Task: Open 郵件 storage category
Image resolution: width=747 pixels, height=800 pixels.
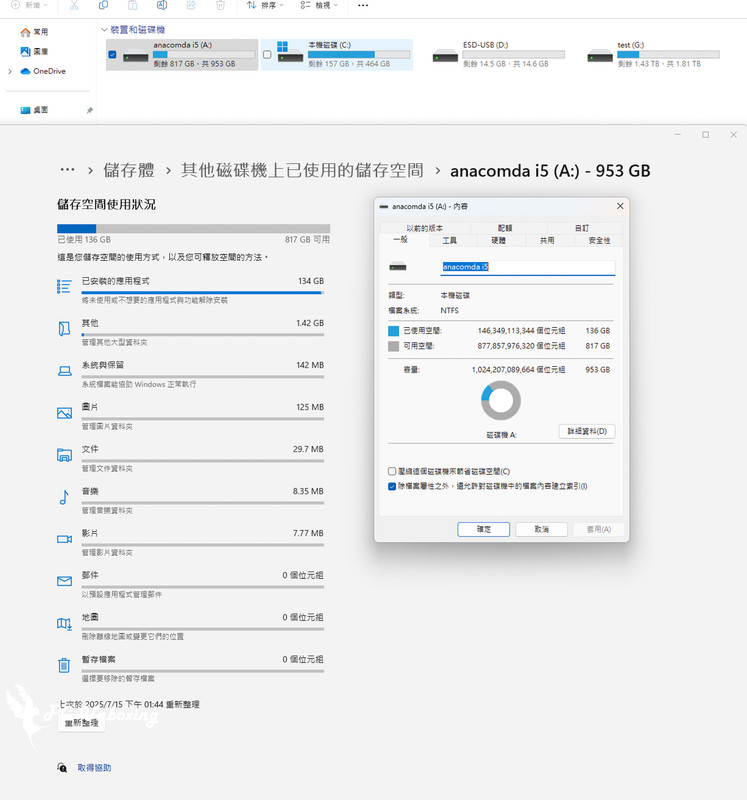Action: (190, 585)
